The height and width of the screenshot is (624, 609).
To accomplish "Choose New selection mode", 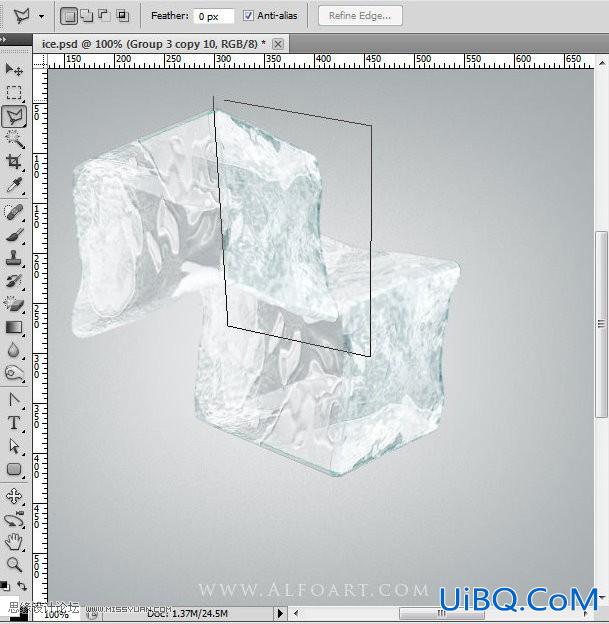I will (69, 16).
